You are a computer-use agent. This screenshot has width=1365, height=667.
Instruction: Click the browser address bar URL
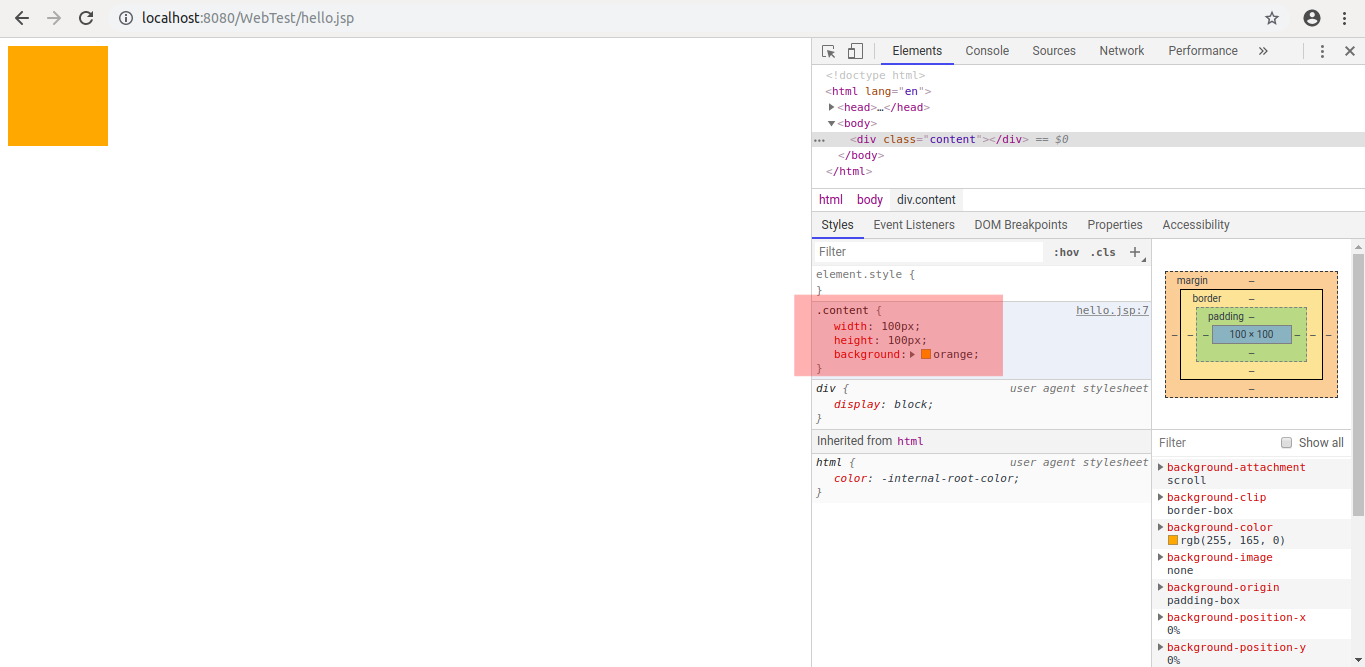[248, 18]
